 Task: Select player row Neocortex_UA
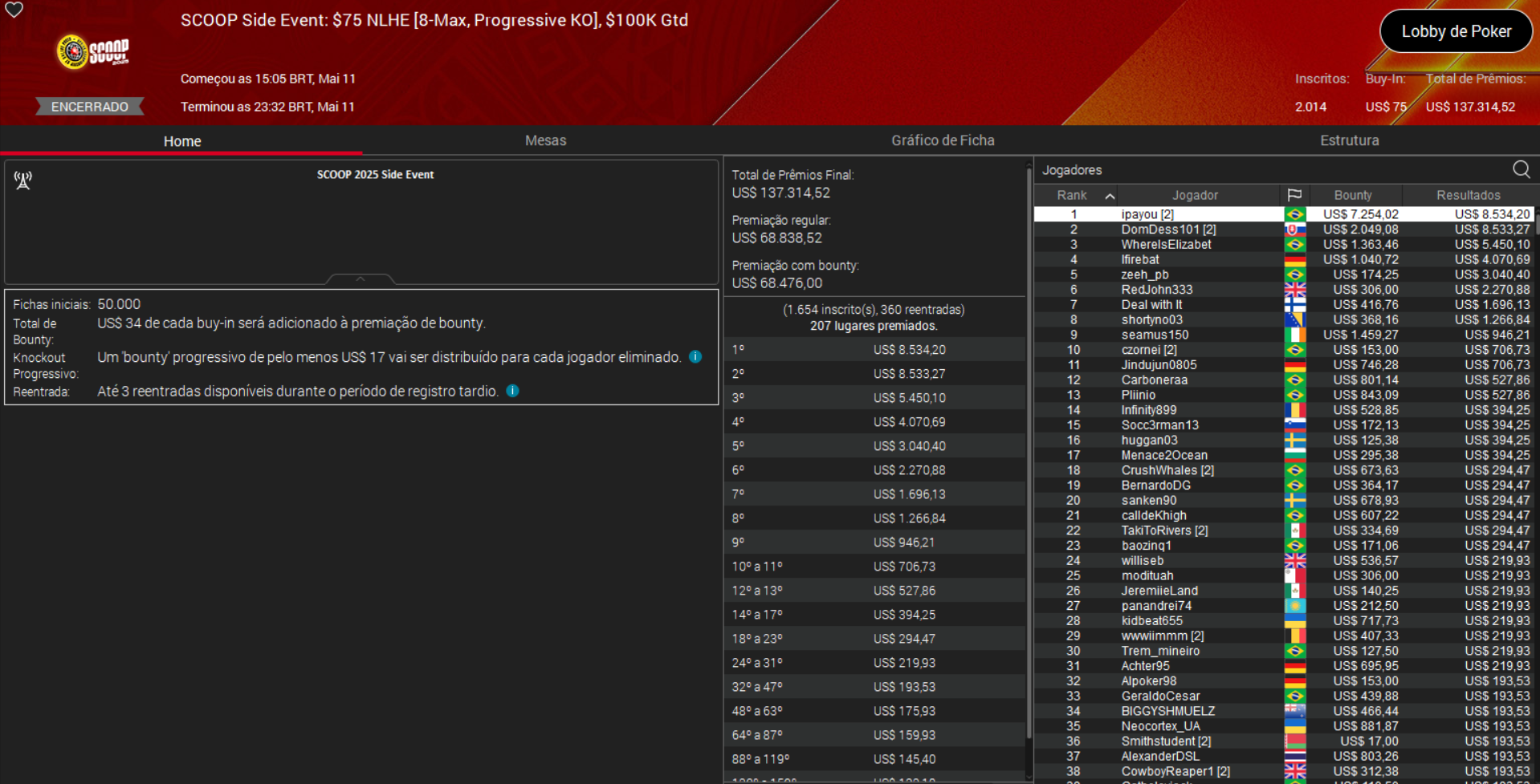pos(1284,726)
